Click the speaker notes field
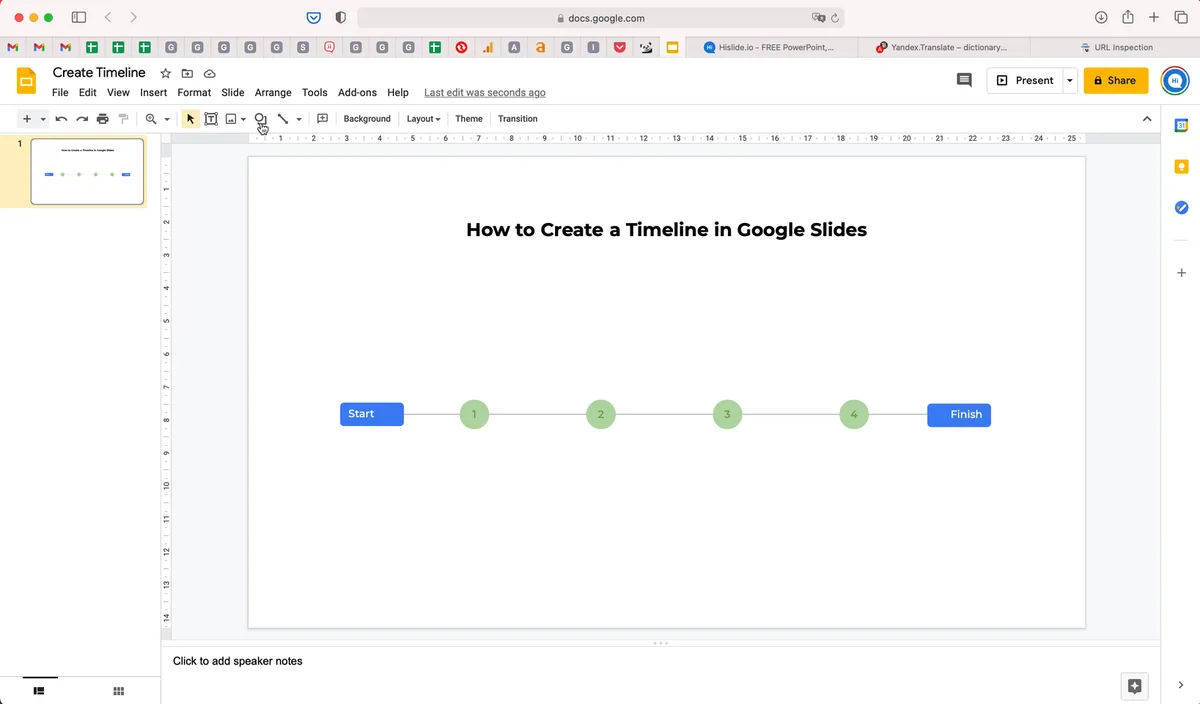The width and height of the screenshot is (1200, 704). point(660,661)
